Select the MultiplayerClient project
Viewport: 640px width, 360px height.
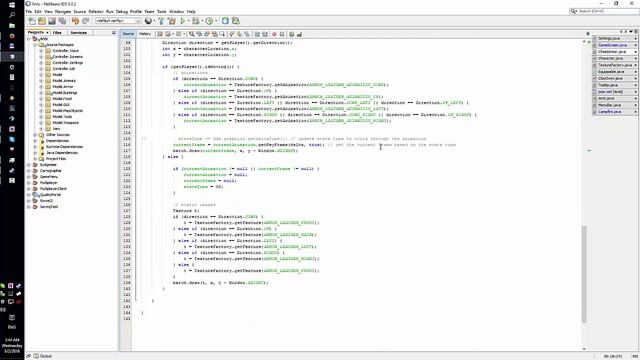(53, 189)
